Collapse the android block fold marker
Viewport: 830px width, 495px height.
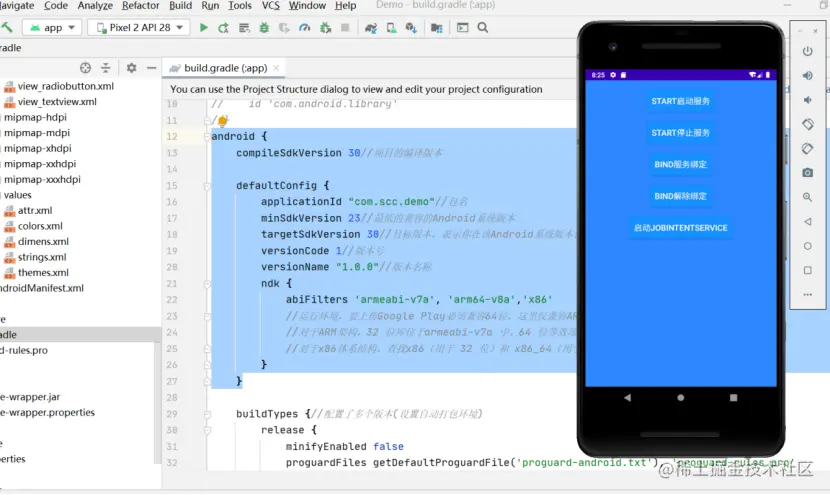coord(207,137)
